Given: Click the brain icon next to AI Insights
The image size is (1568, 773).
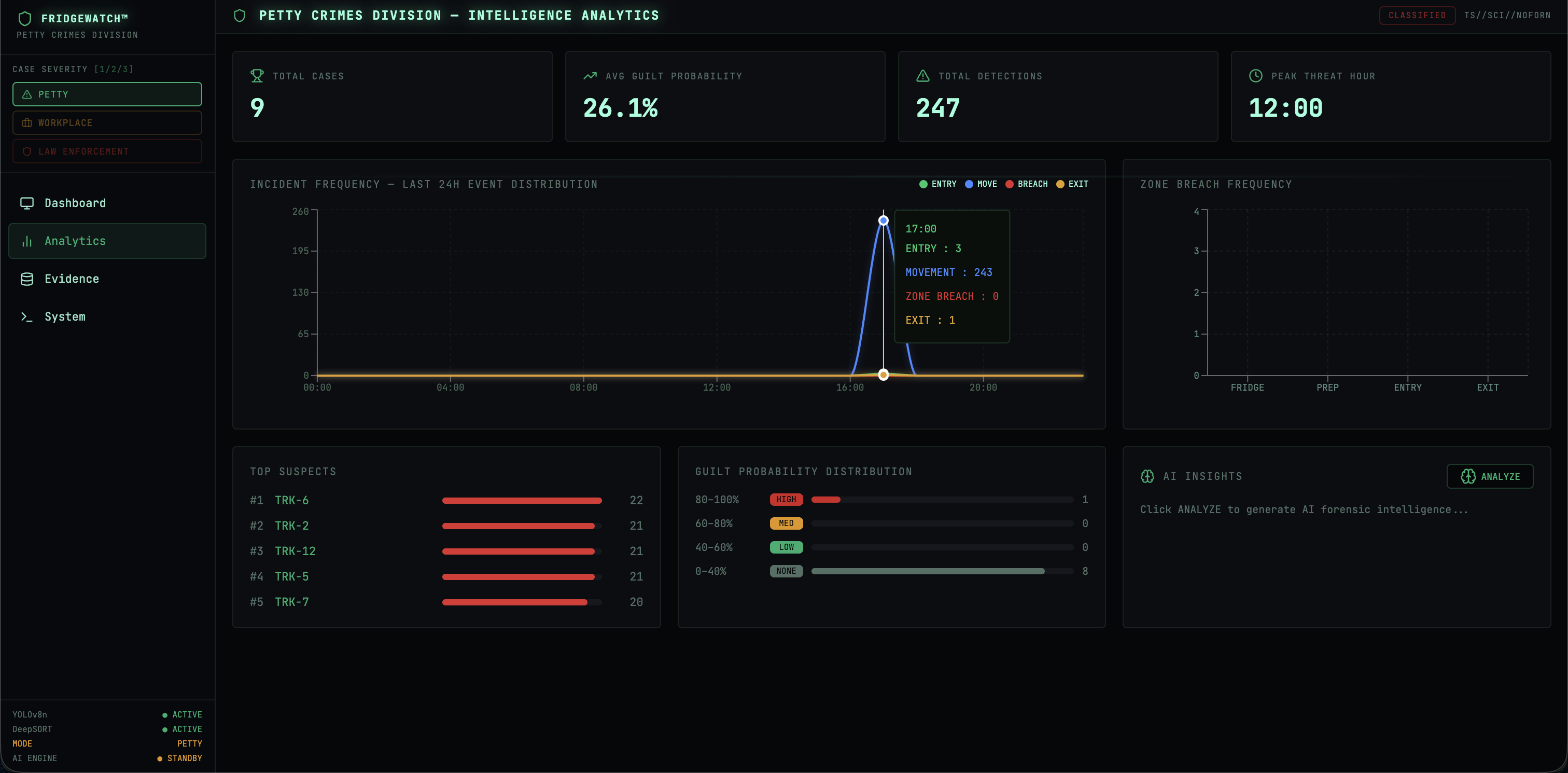Looking at the screenshot, I should pyautogui.click(x=1147, y=476).
